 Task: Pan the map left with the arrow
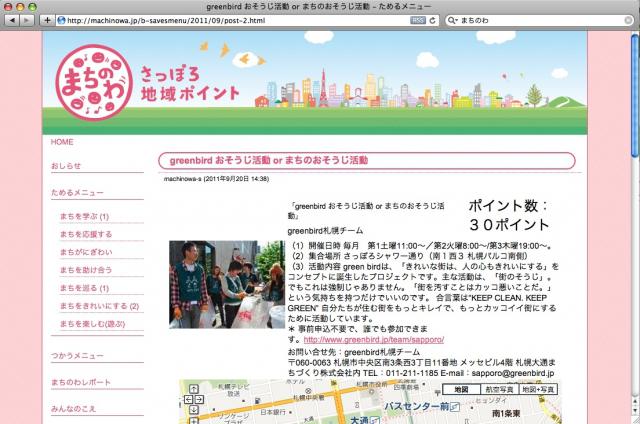tap(189, 400)
